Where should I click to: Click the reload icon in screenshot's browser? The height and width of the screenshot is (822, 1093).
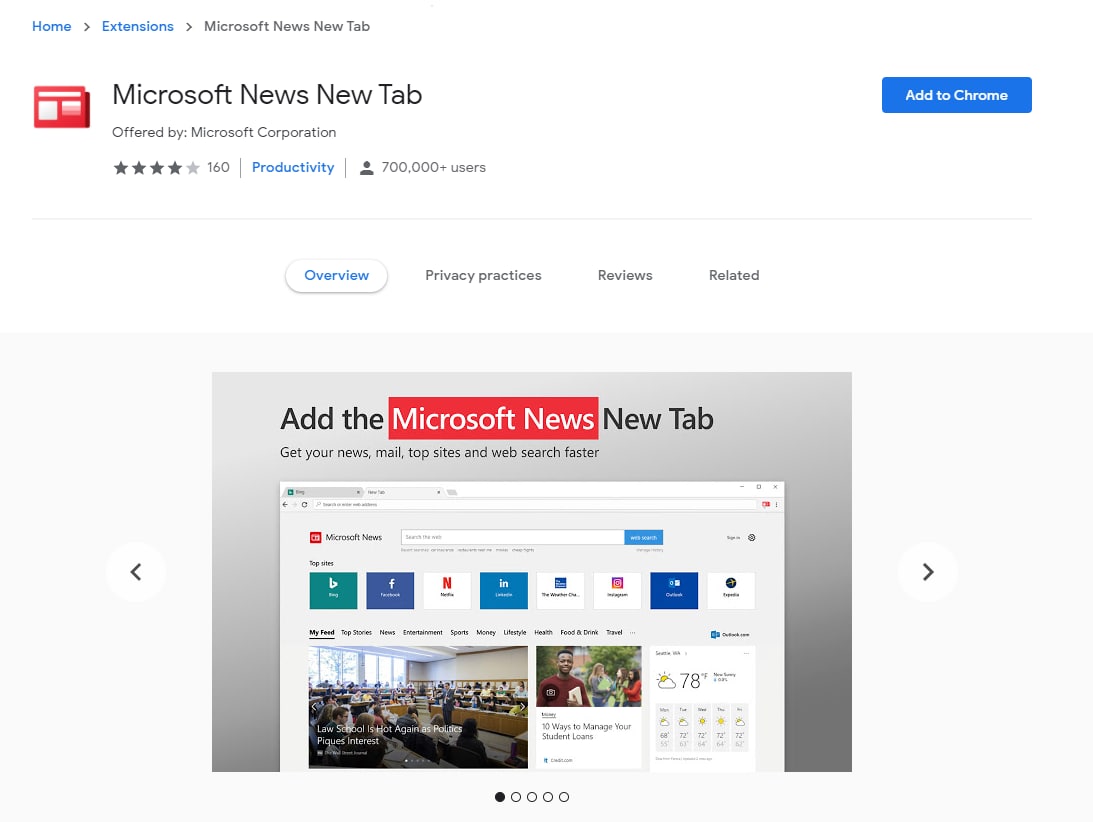pos(305,504)
